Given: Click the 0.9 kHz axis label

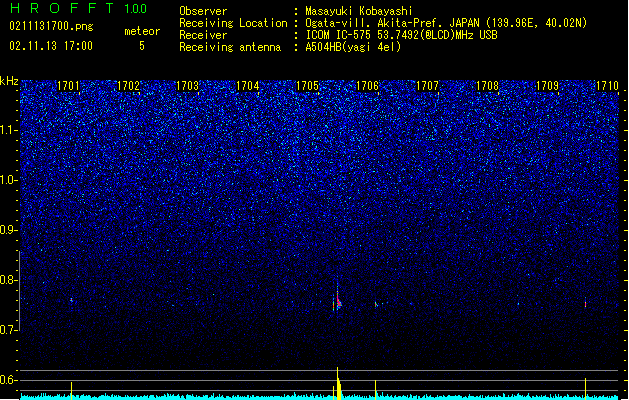Looking at the screenshot, I should click(9, 230).
